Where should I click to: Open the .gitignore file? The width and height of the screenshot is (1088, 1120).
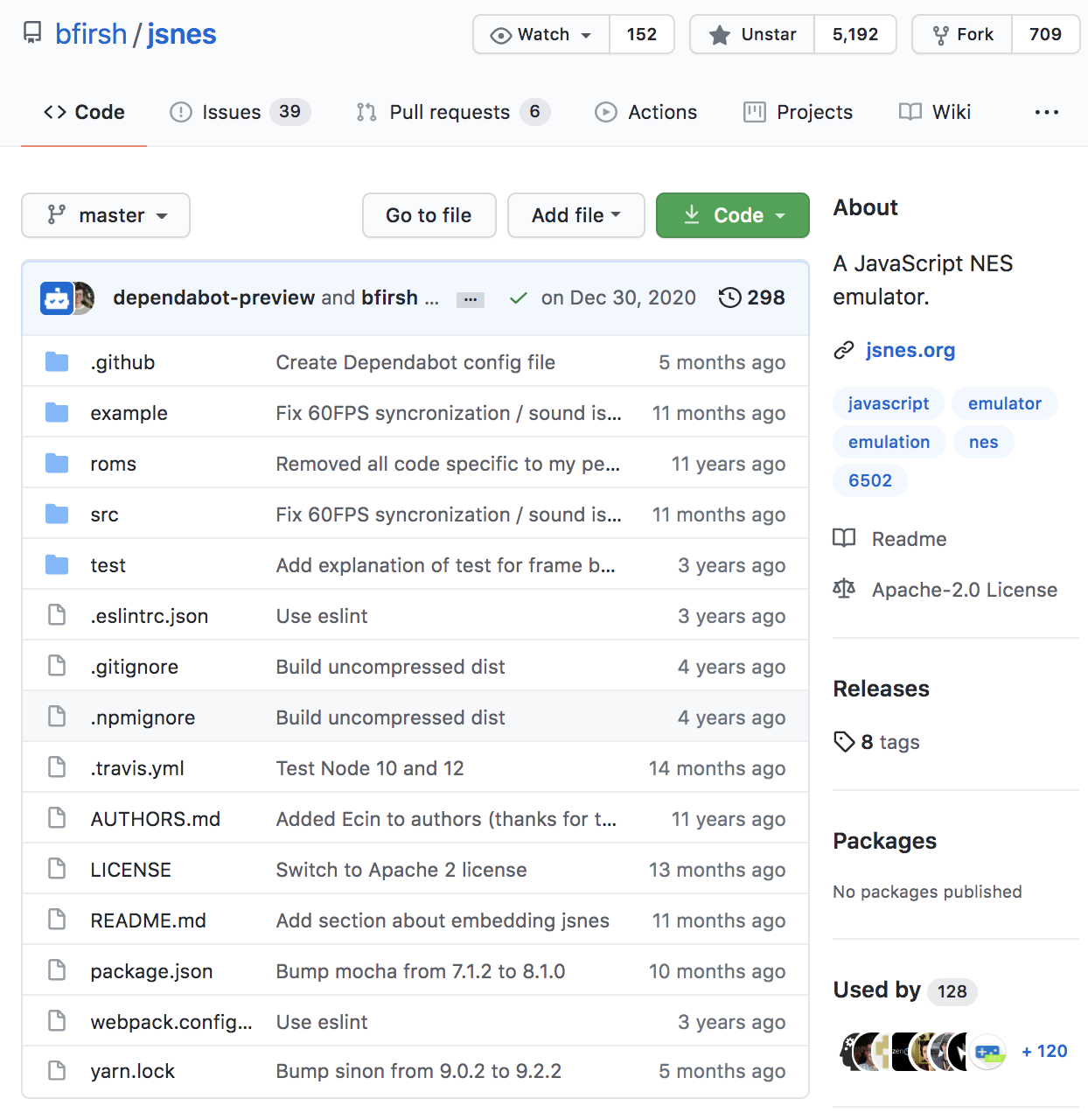click(x=135, y=667)
